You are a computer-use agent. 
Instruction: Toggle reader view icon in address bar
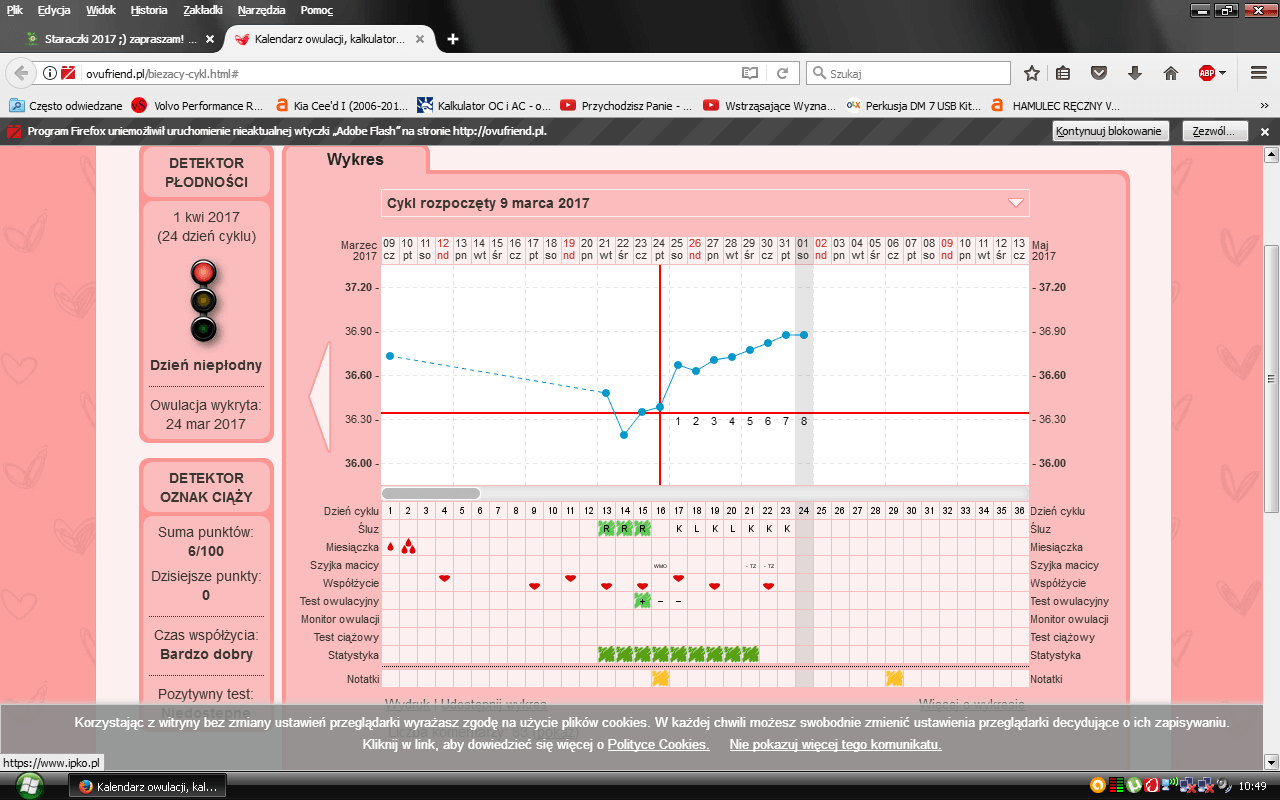[750, 73]
